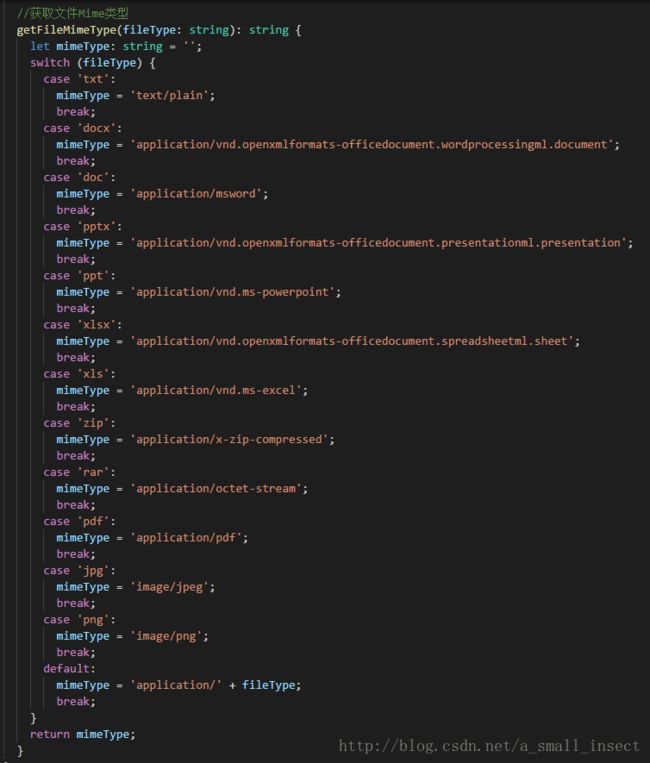Click the case 'pdf' label
The width and height of the screenshot is (650, 763).
coord(79,521)
